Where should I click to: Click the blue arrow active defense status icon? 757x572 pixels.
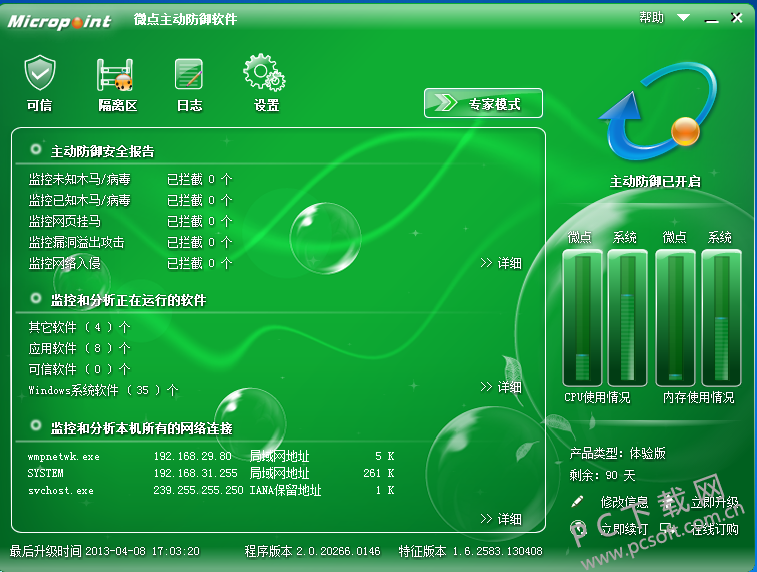click(657, 112)
